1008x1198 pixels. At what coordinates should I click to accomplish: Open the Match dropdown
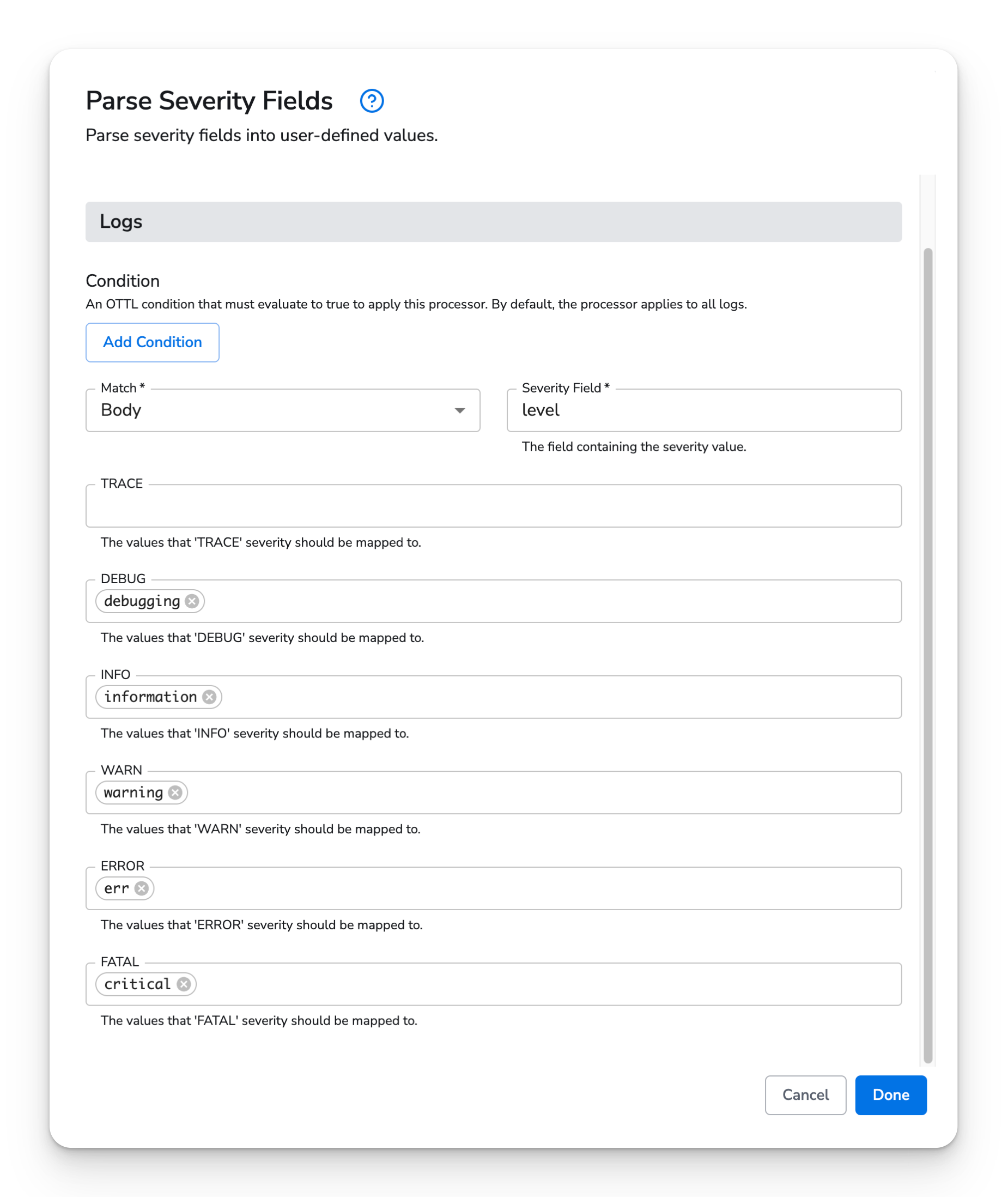pyautogui.click(x=283, y=410)
